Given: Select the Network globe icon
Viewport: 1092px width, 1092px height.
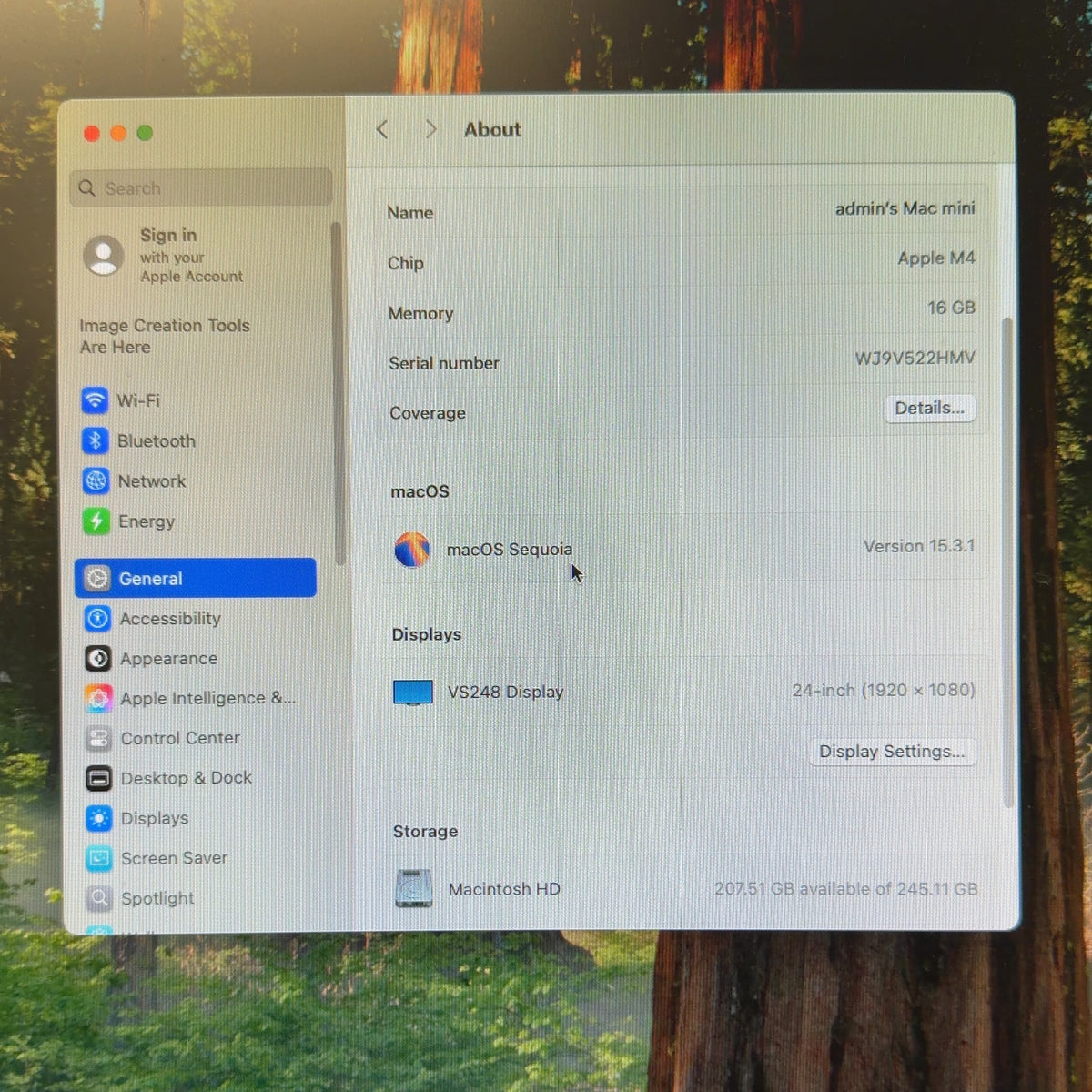Looking at the screenshot, I should tap(96, 480).
